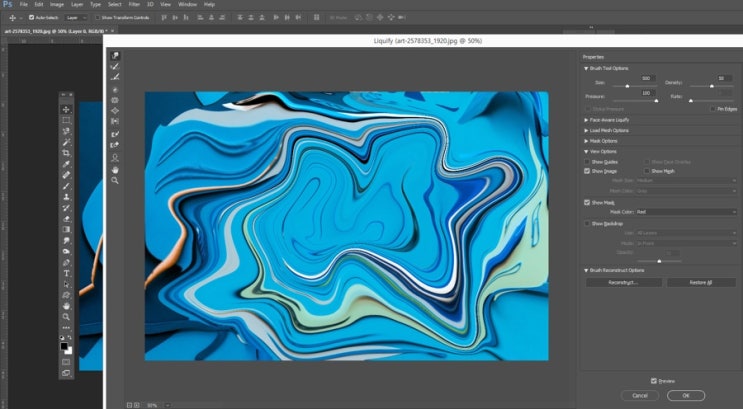
Task: Select the Twirl Clockwise tool
Action: pos(115,90)
